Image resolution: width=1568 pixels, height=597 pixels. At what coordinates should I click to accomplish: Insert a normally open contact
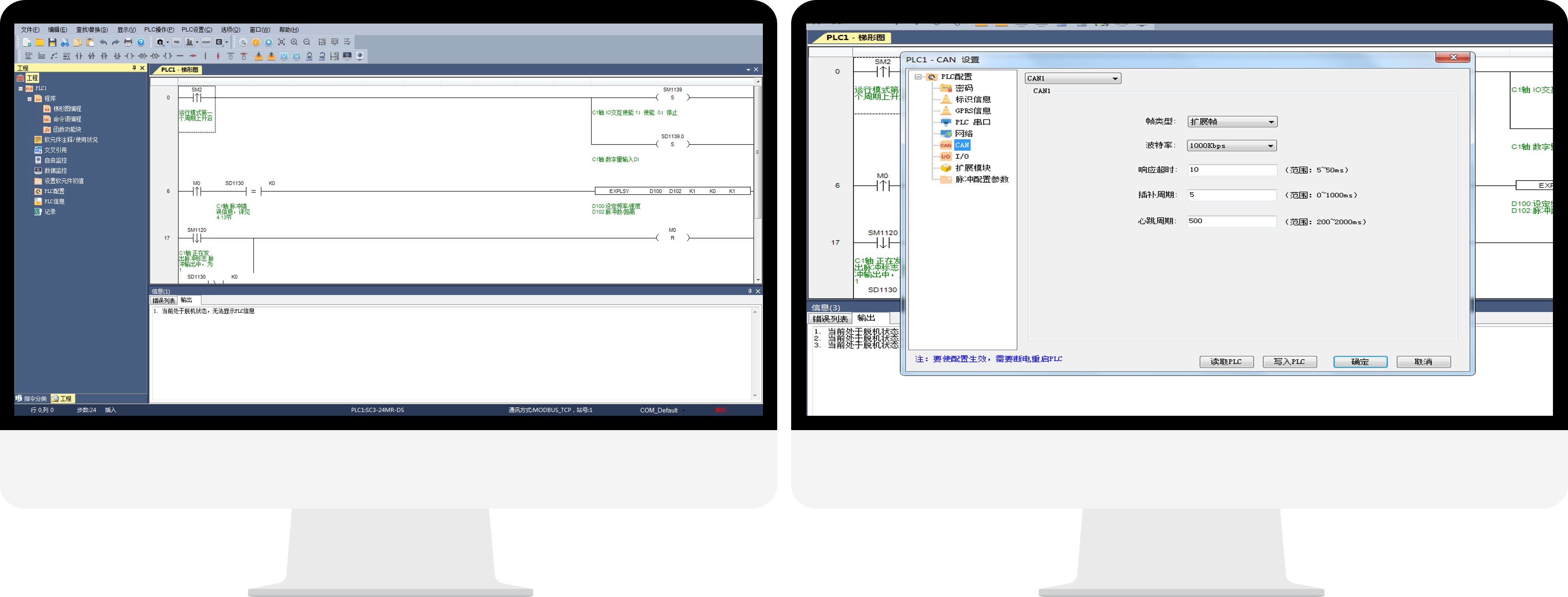[x=79, y=56]
